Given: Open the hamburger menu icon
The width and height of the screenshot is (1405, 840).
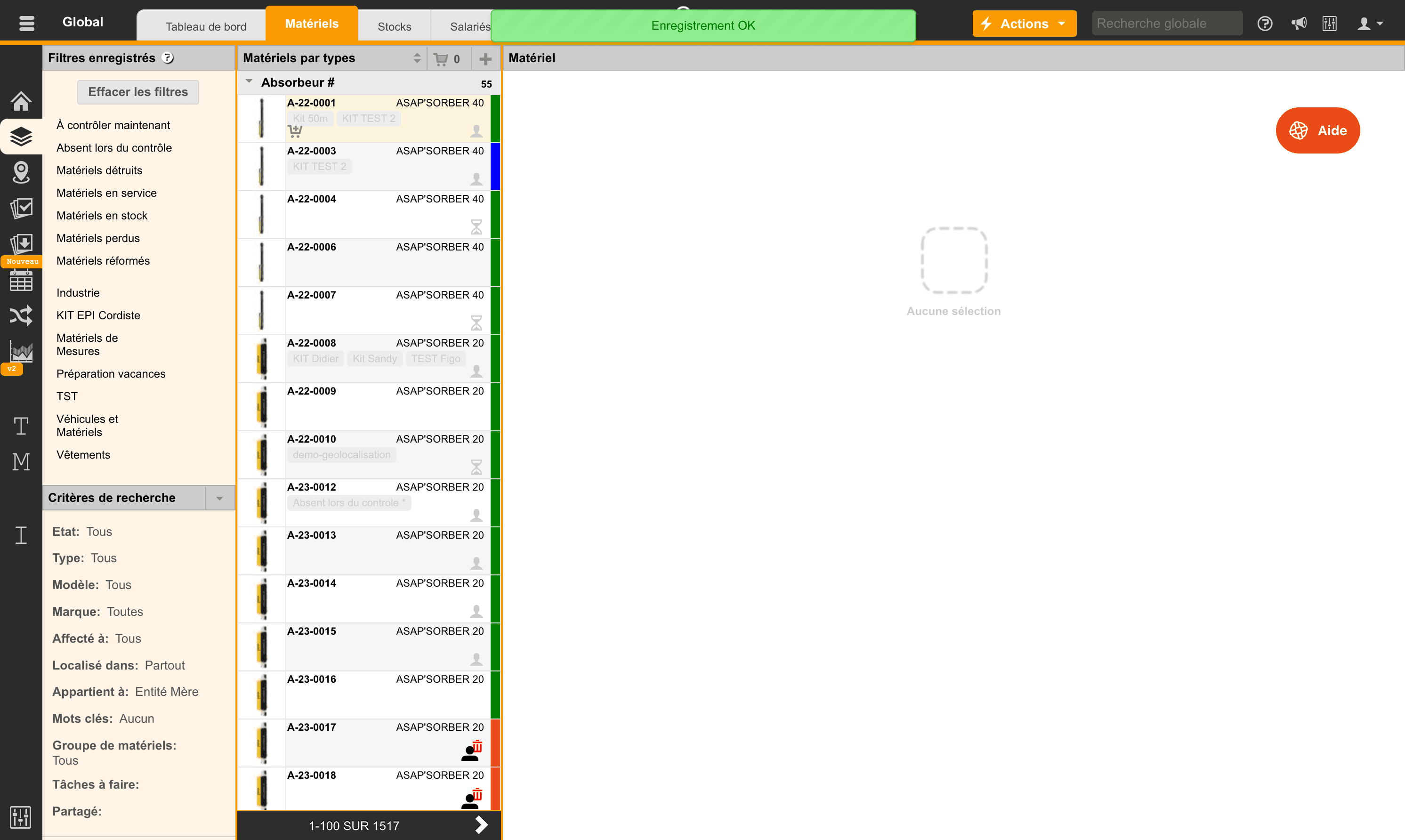Looking at the screenshot, I should click(x=26, y=23).
